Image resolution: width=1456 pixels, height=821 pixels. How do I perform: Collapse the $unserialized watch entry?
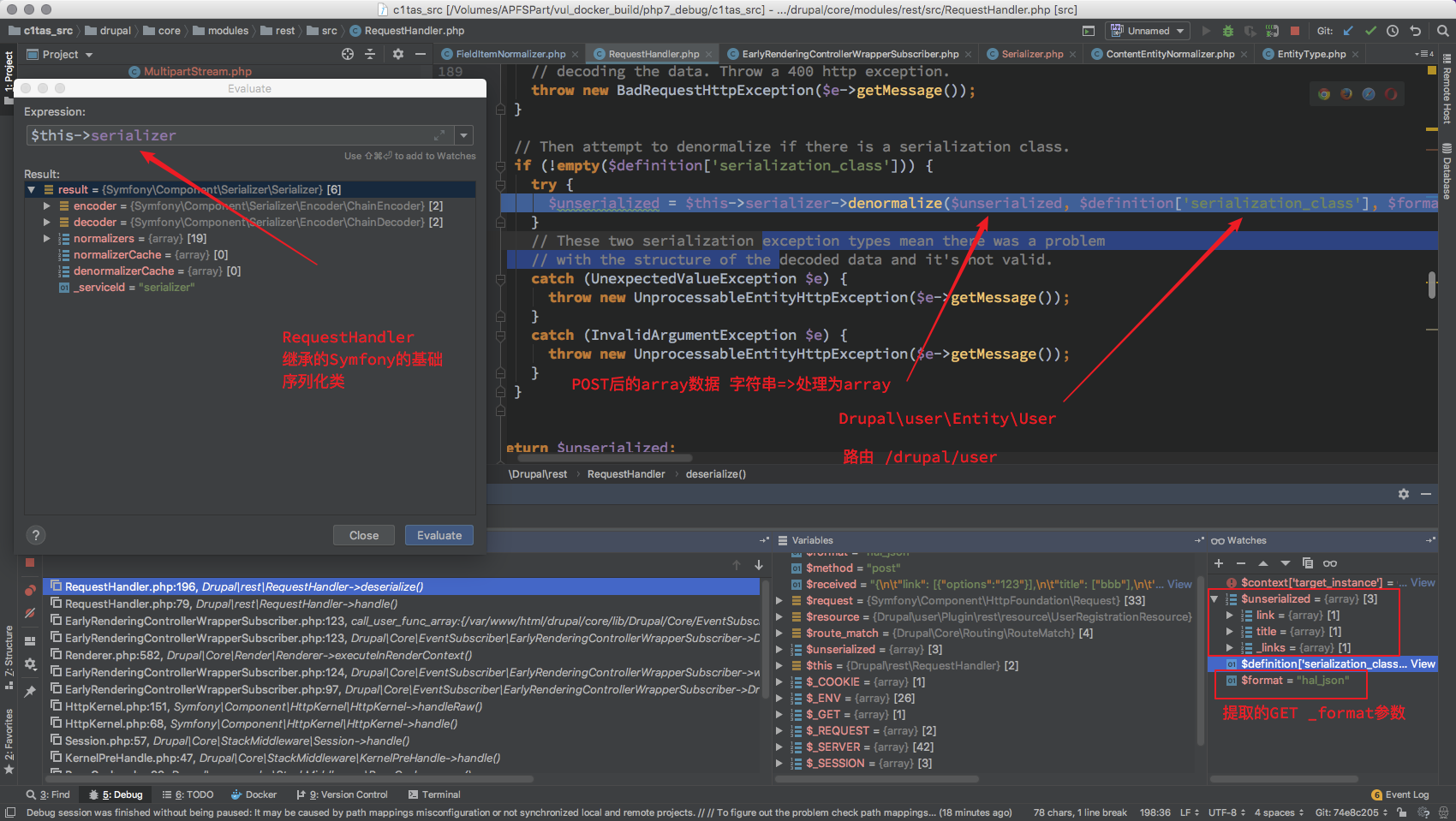click(1214, 599)
